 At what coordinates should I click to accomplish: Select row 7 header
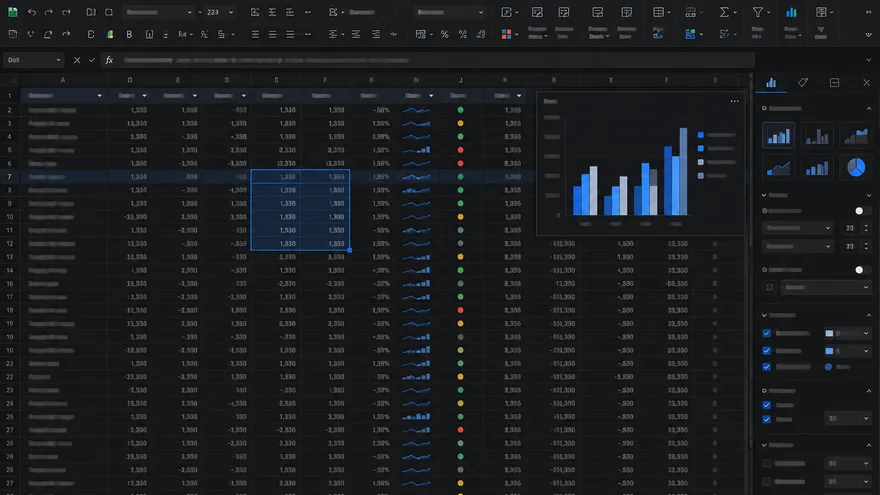(x=10, y=177)
